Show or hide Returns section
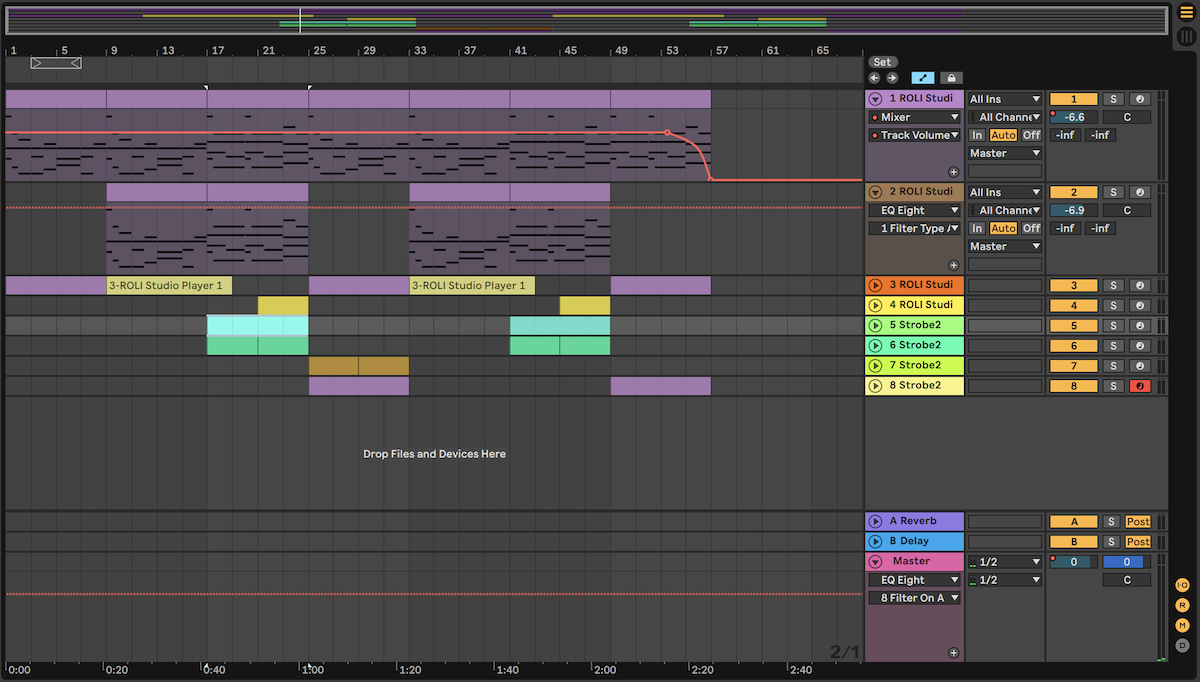The image size is (1200, 682). click(1182, 605)
